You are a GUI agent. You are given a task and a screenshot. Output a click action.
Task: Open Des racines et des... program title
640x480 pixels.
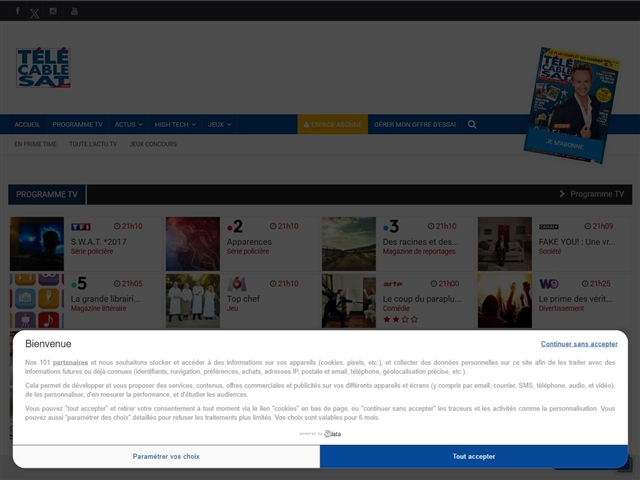click(420, 242)
